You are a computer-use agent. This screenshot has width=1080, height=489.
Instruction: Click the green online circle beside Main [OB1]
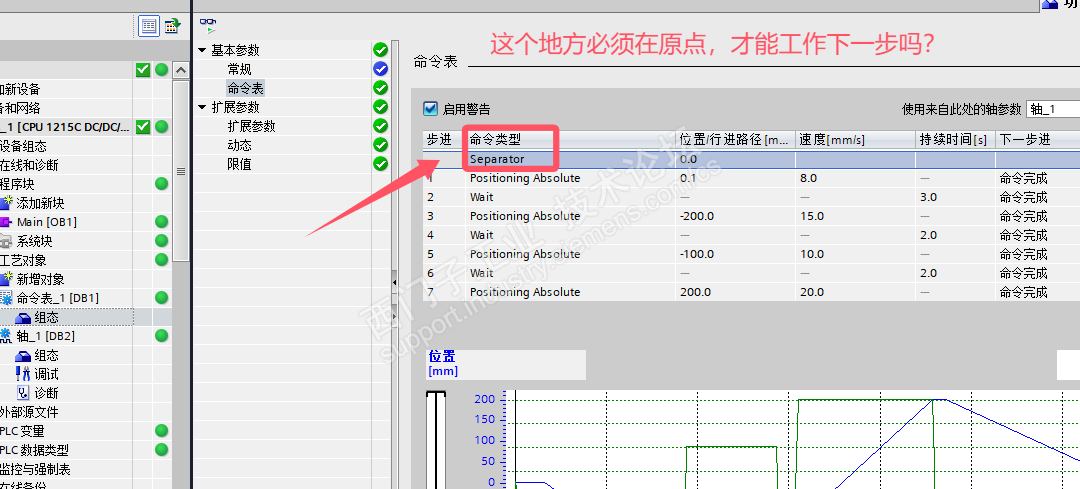coord(161,222)
